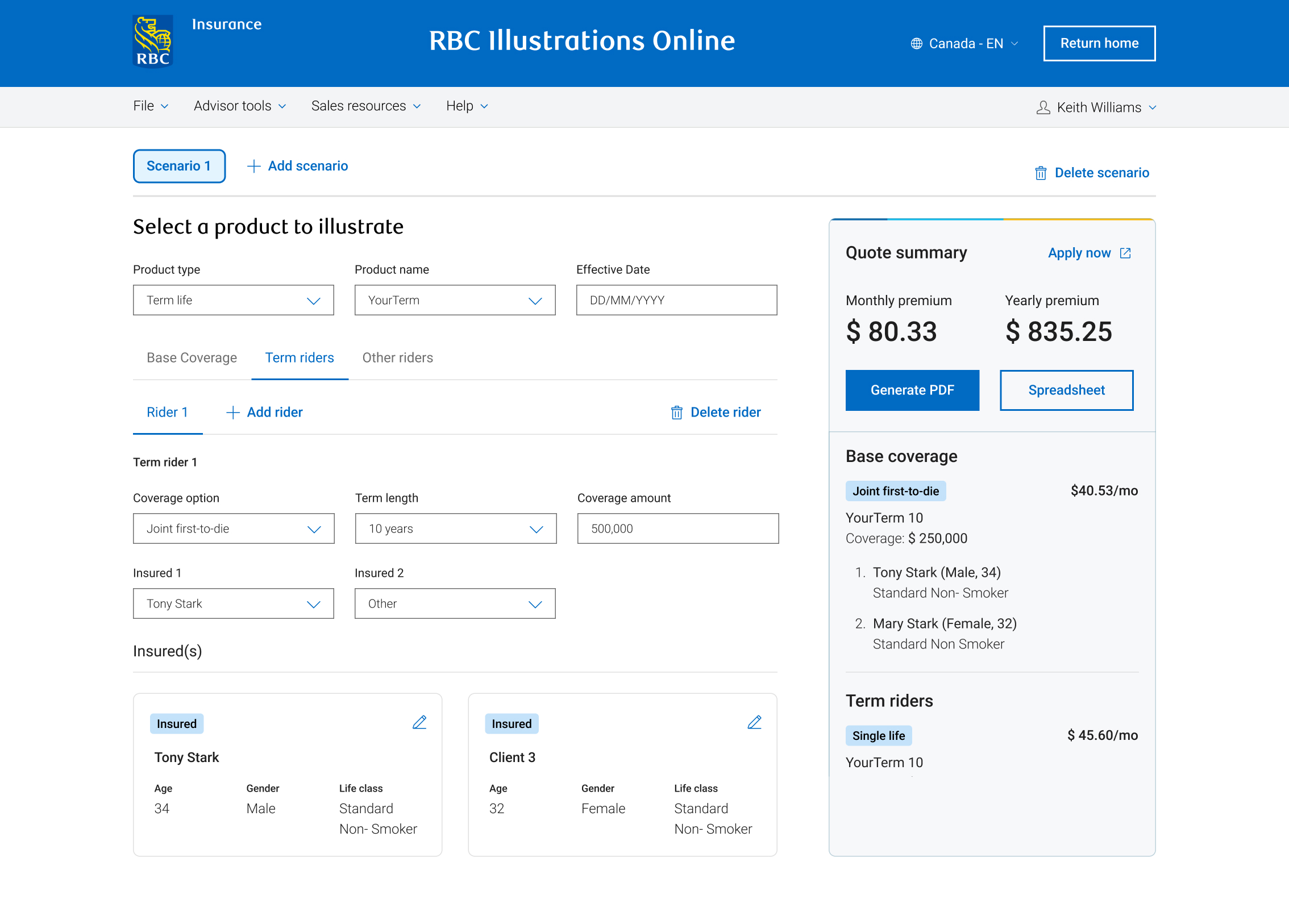
Task: Click the globe language icon
Action: point(916,44)
